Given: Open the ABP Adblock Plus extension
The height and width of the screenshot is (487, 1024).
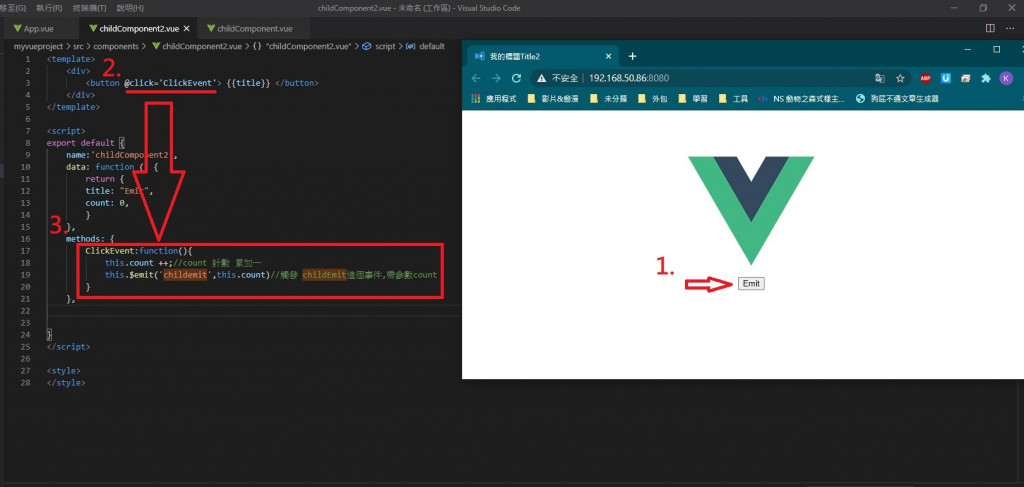Looking at the screenshot, I should pos(925,78).
